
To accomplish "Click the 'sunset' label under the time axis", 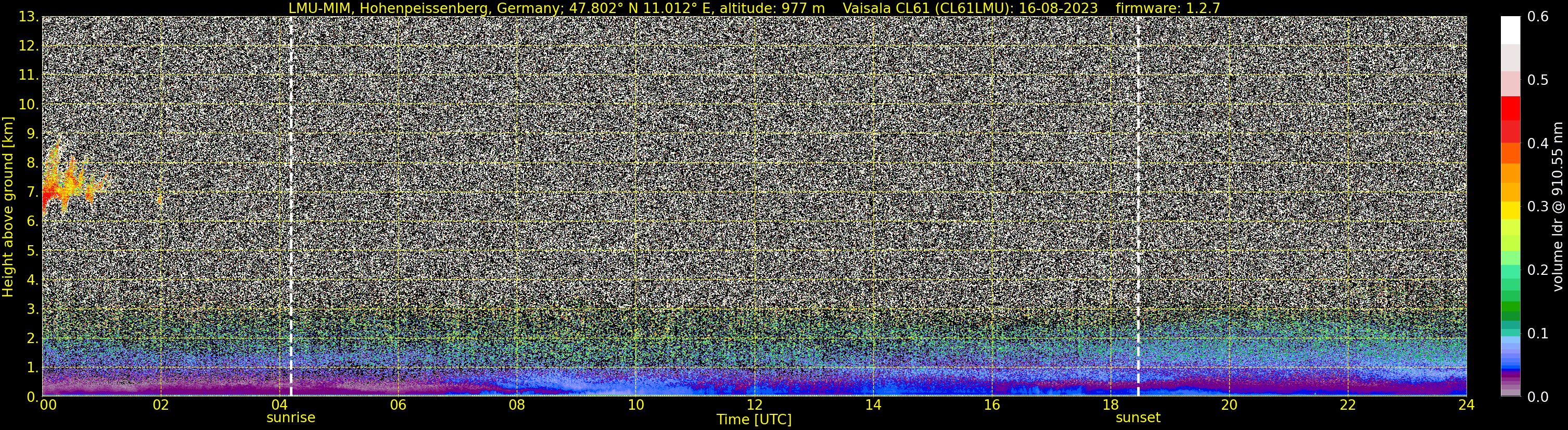I will pos(1138,418).
